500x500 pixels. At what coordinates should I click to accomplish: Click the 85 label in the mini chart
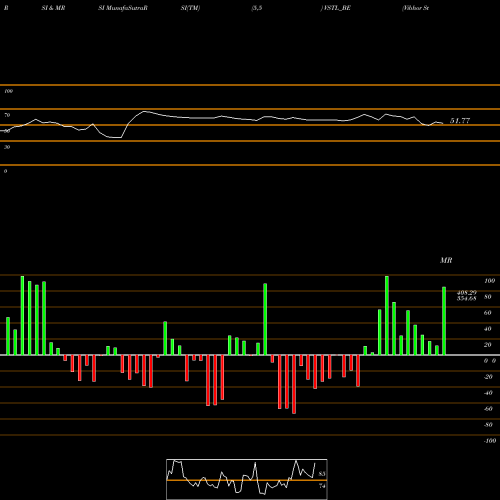(x=322, y=474)
